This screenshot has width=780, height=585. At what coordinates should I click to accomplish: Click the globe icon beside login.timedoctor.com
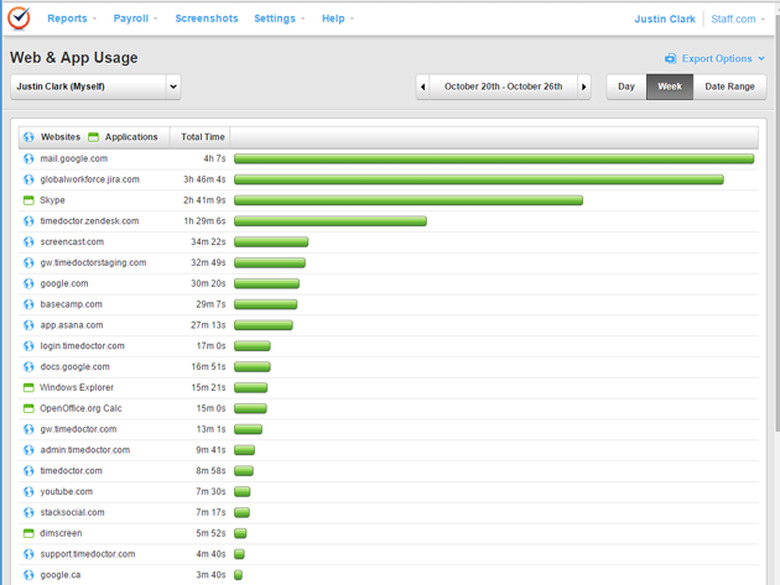coord(29,346)
